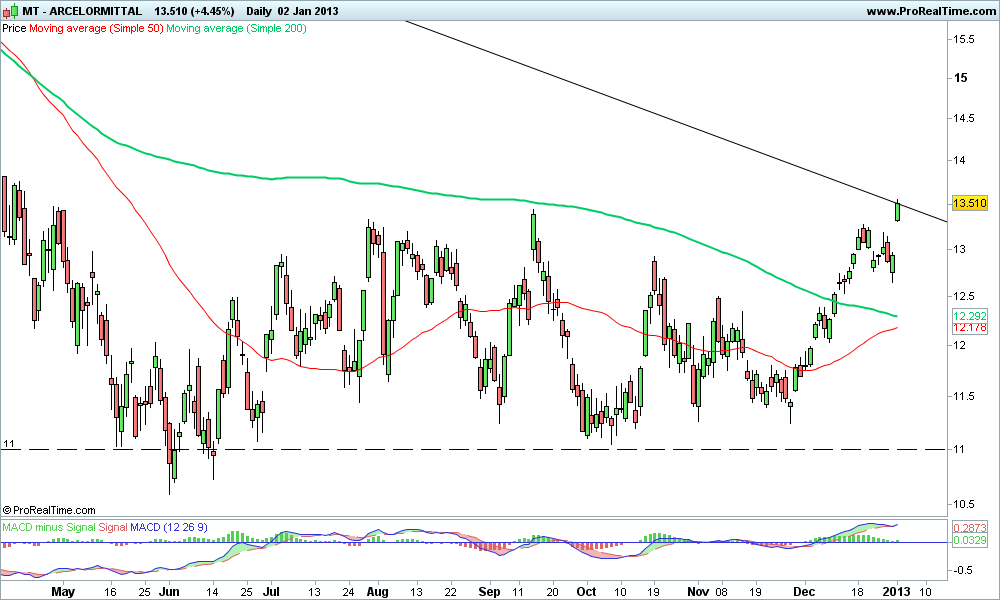The height and width of the screenshot is (600, 1000).
Task: Click the 2013 label on the time axis
Action: (x=897, y=592)
